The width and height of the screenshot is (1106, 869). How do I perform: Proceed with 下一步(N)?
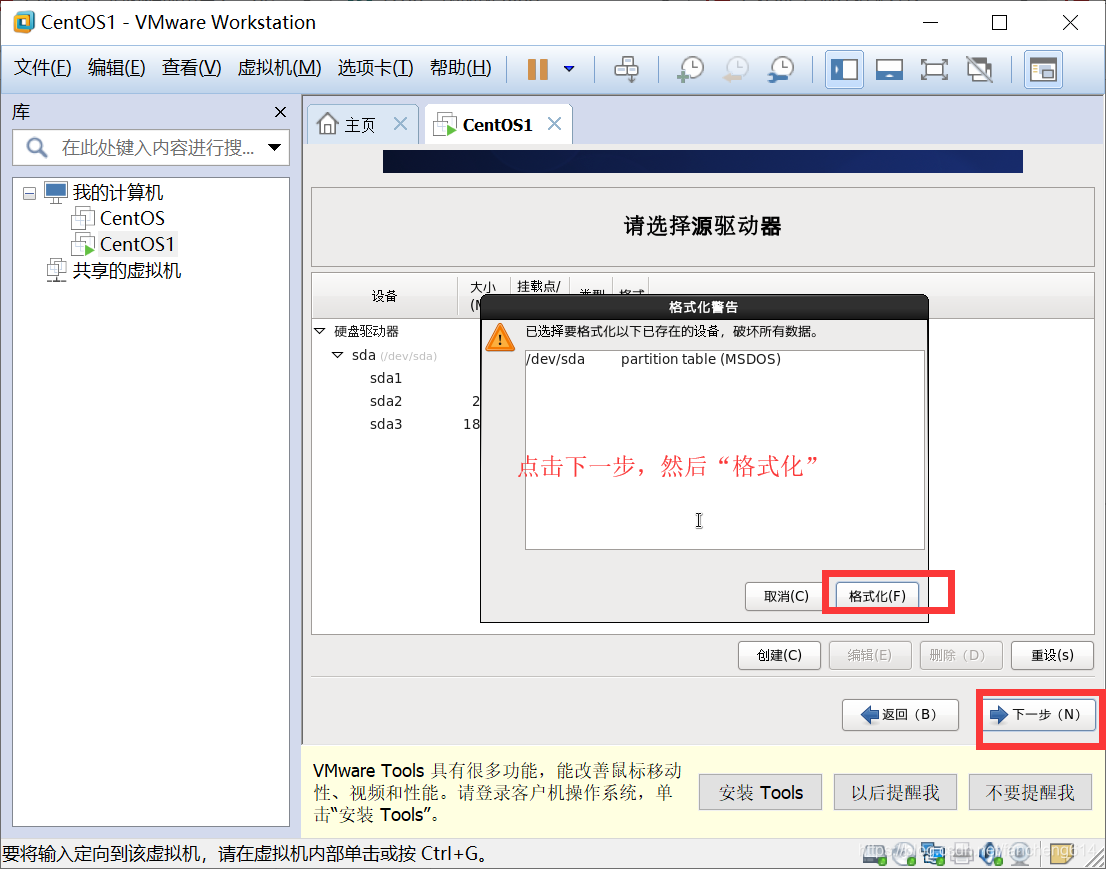coord(1039,715)
